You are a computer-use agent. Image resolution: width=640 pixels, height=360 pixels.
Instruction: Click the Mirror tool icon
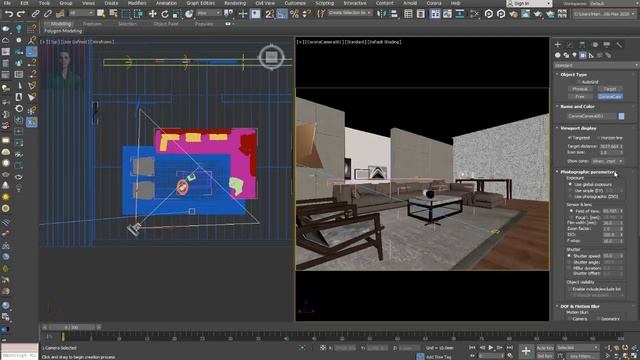[382, 14]
